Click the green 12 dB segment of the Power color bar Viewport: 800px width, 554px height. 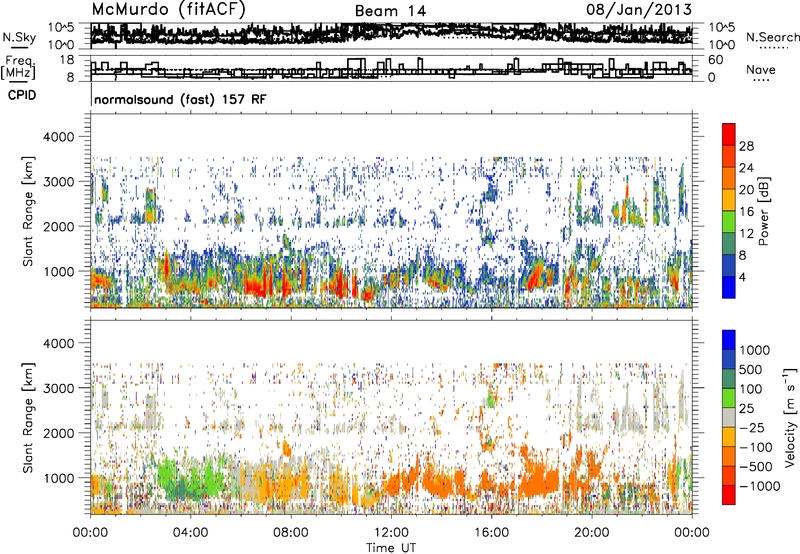pyautogui.click(x=729, y=222)
